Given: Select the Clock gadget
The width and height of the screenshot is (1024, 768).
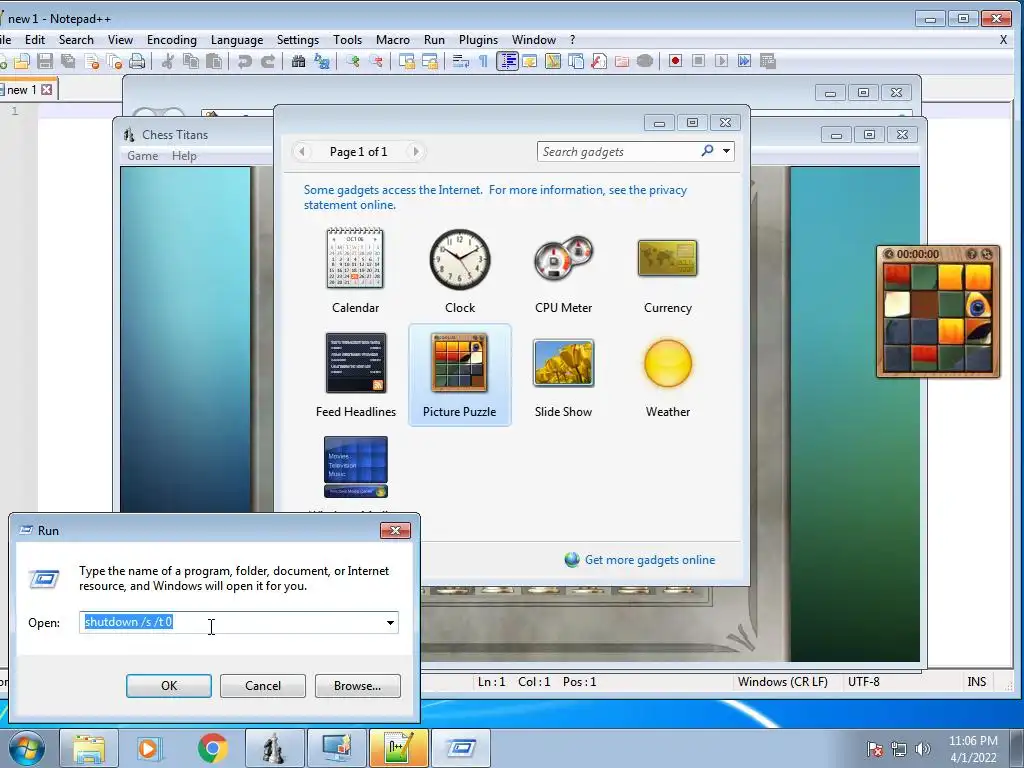Looking at the screenshot, I should coord(460,270).
